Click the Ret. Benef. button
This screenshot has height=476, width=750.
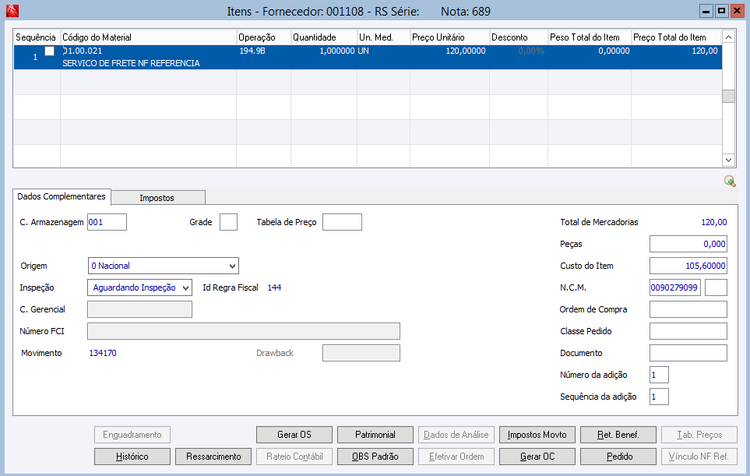618,434
